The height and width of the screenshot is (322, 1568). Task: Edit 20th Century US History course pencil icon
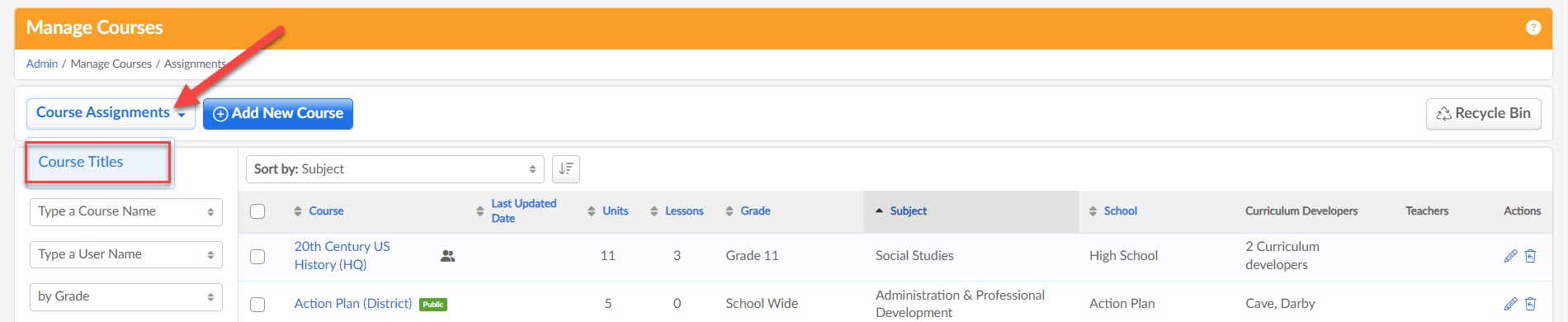click(x=1510, y=256)
